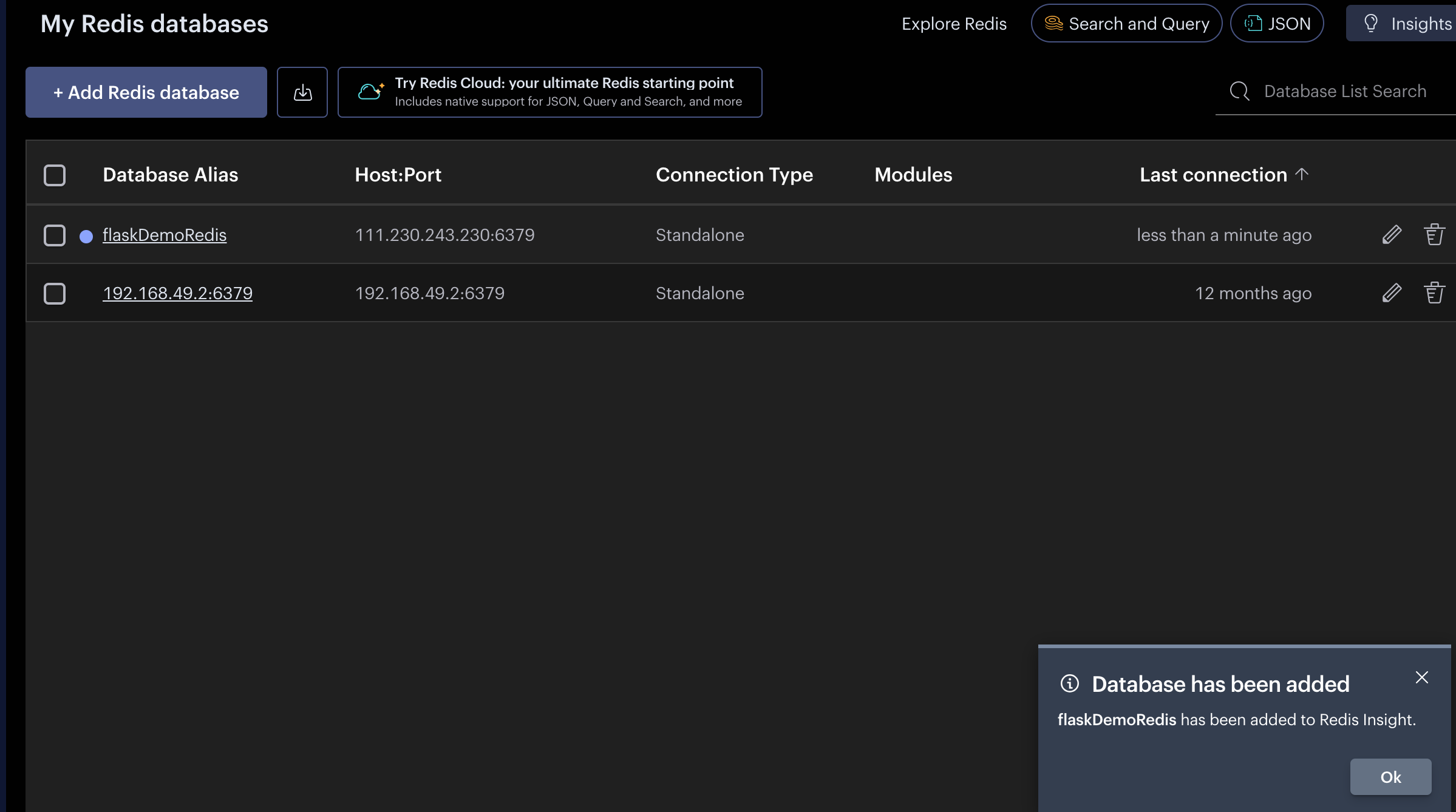Click the magnifier icon in Database List Search
The image size is (1456, 812).
click(x=1239, y=92)
